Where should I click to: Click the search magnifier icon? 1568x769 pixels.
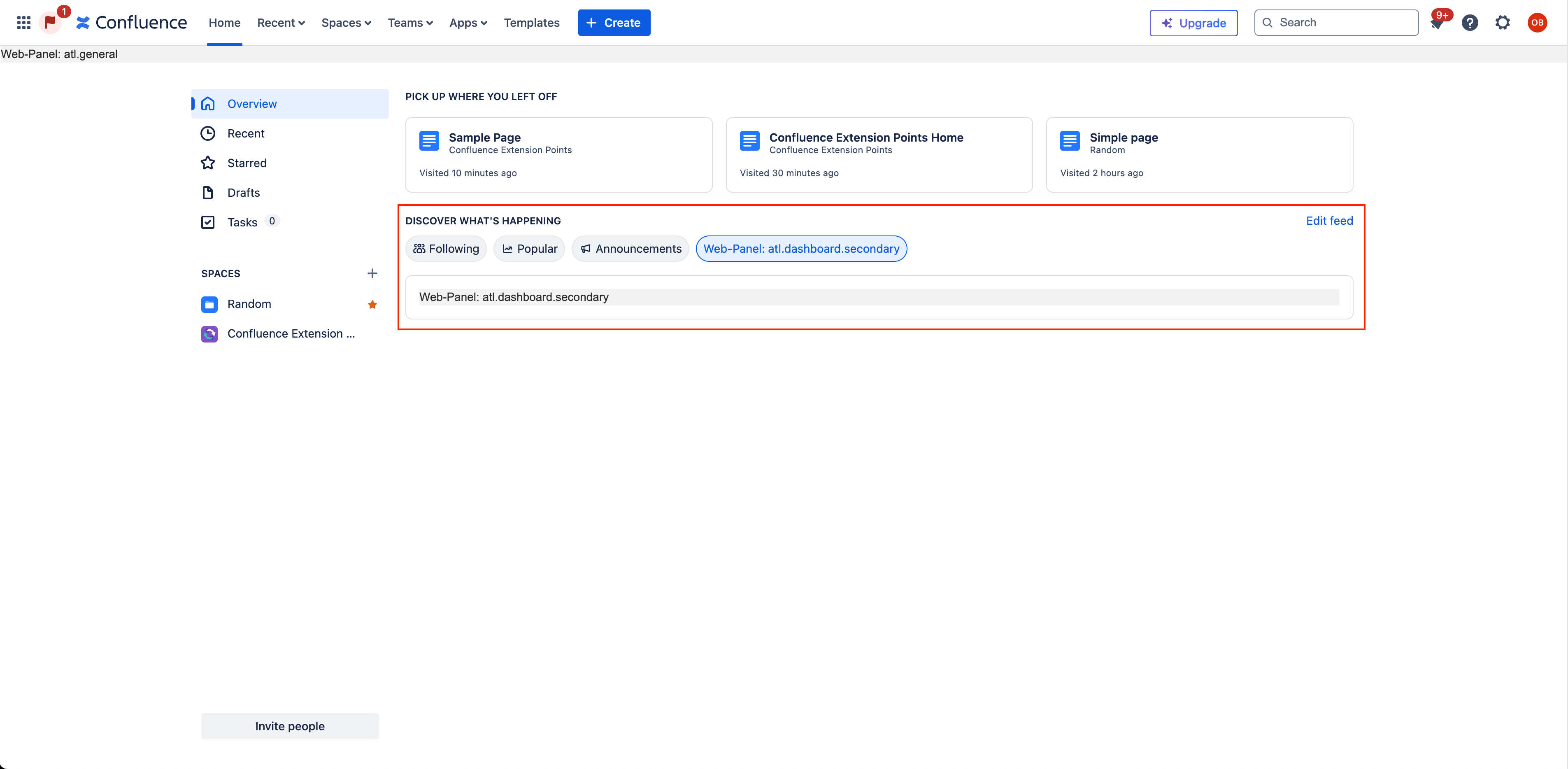point(1267,23)
